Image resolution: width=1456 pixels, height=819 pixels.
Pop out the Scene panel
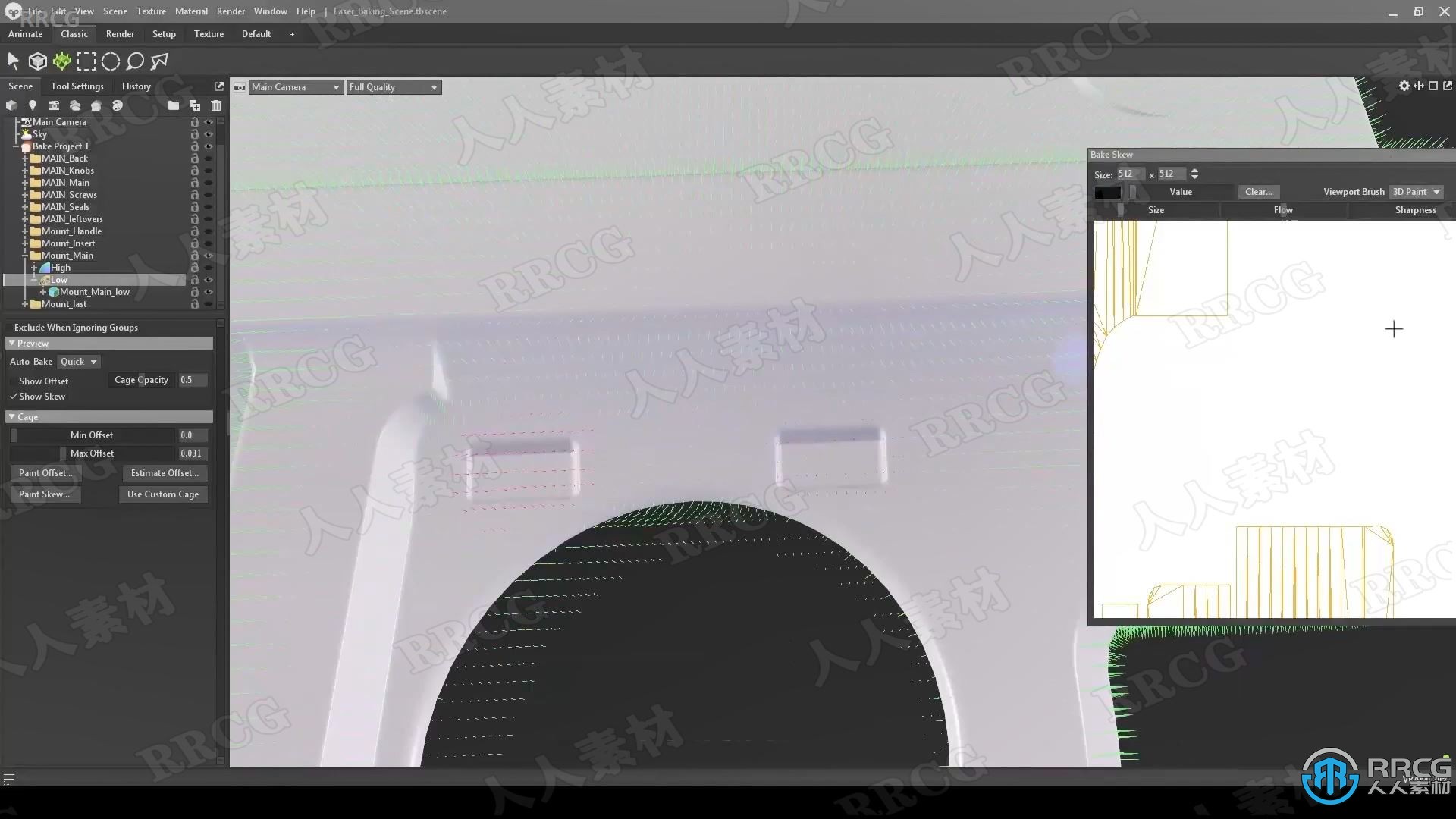219,86
